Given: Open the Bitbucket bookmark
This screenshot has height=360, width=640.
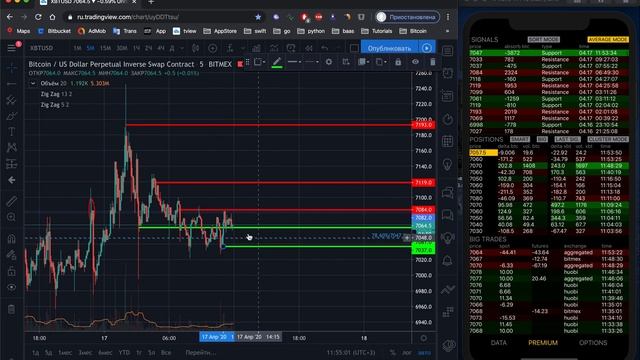Looking at the screenshot, I should [x=54, y=31].
